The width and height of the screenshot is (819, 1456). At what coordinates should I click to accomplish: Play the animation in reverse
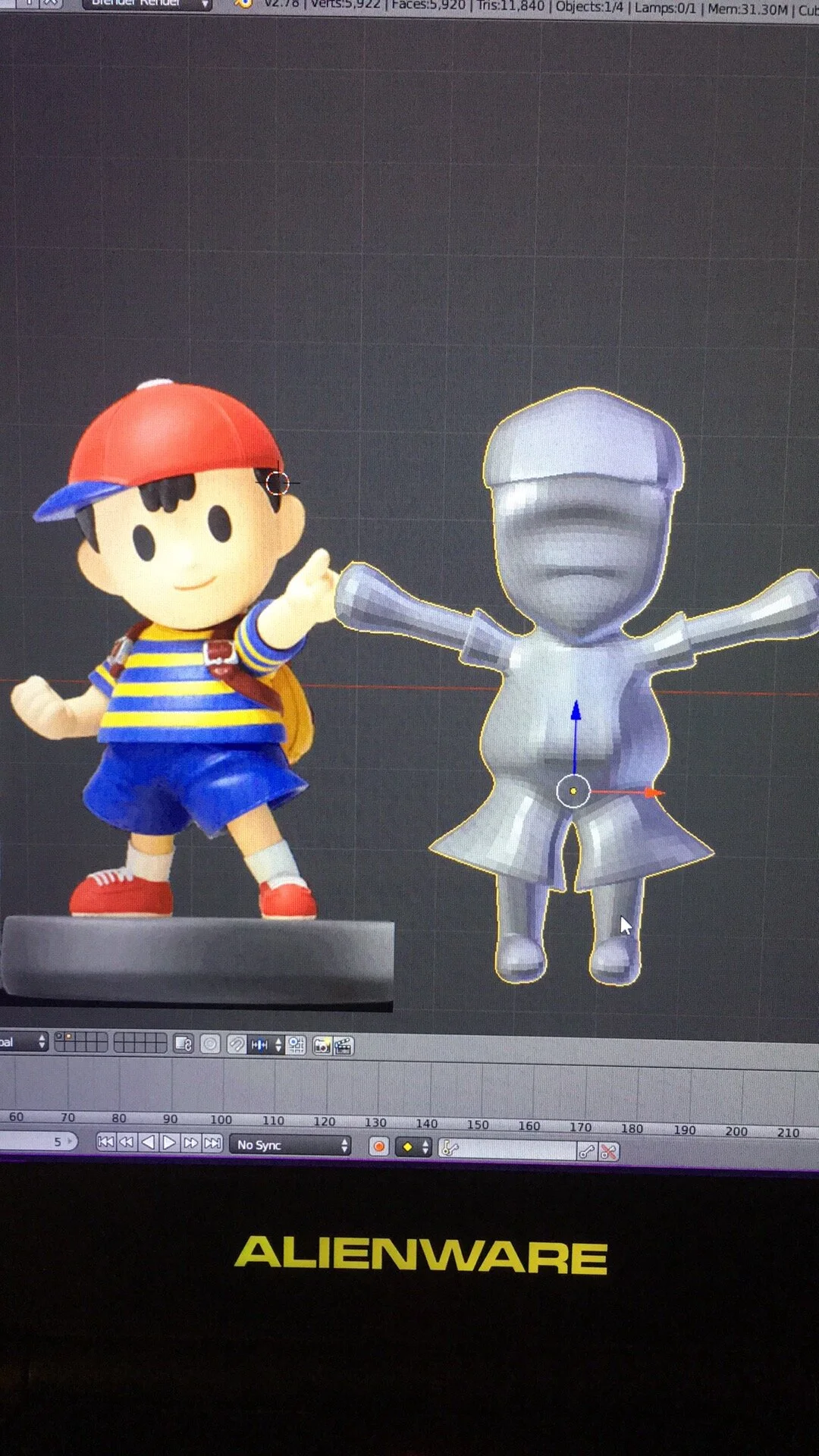148,1142
